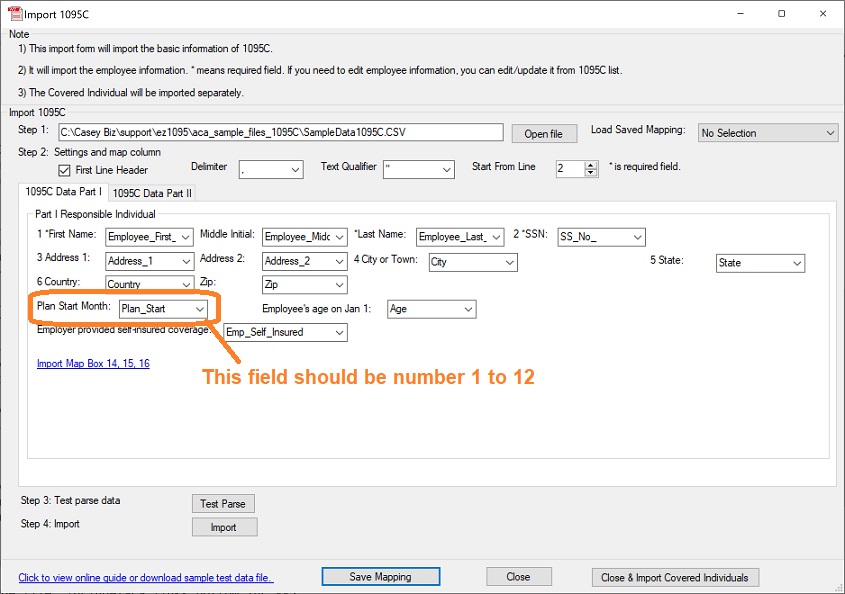Click the Import 1095C app icon in title bar
The width and height of the screenshot is (845, 594).
(15, 14)
